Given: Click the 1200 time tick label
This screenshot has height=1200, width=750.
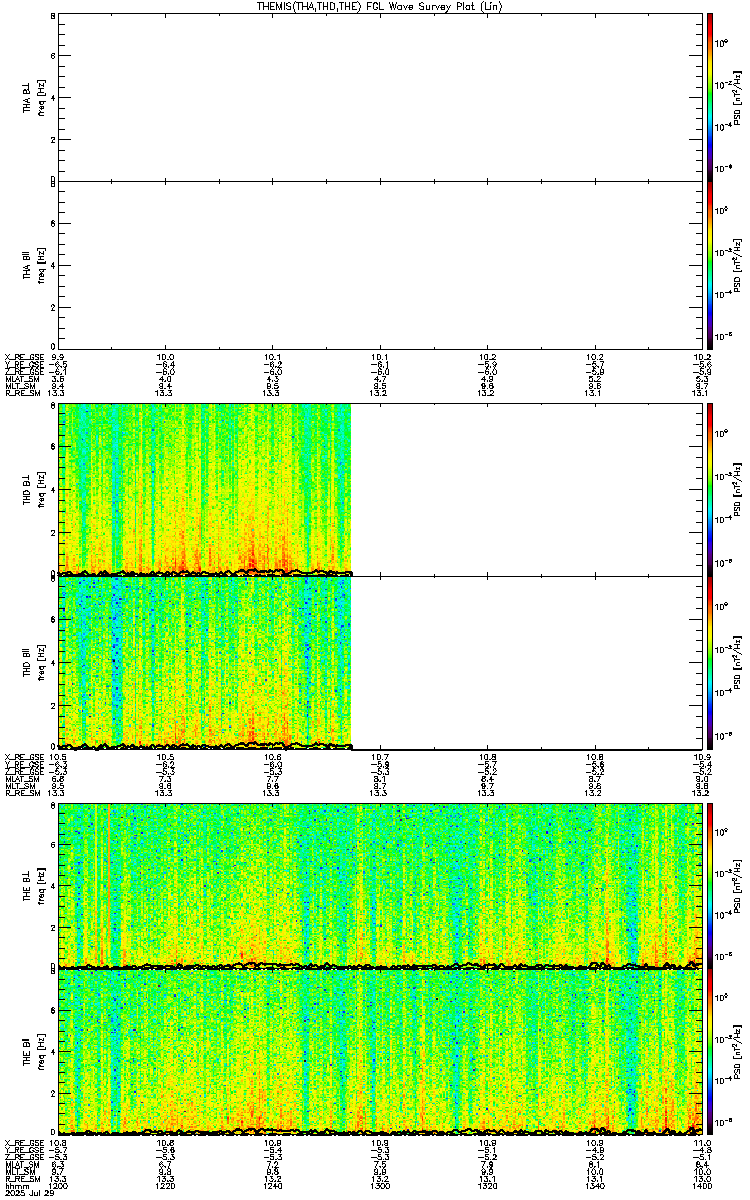Looking at the screenshot, I should [59, 1185].
